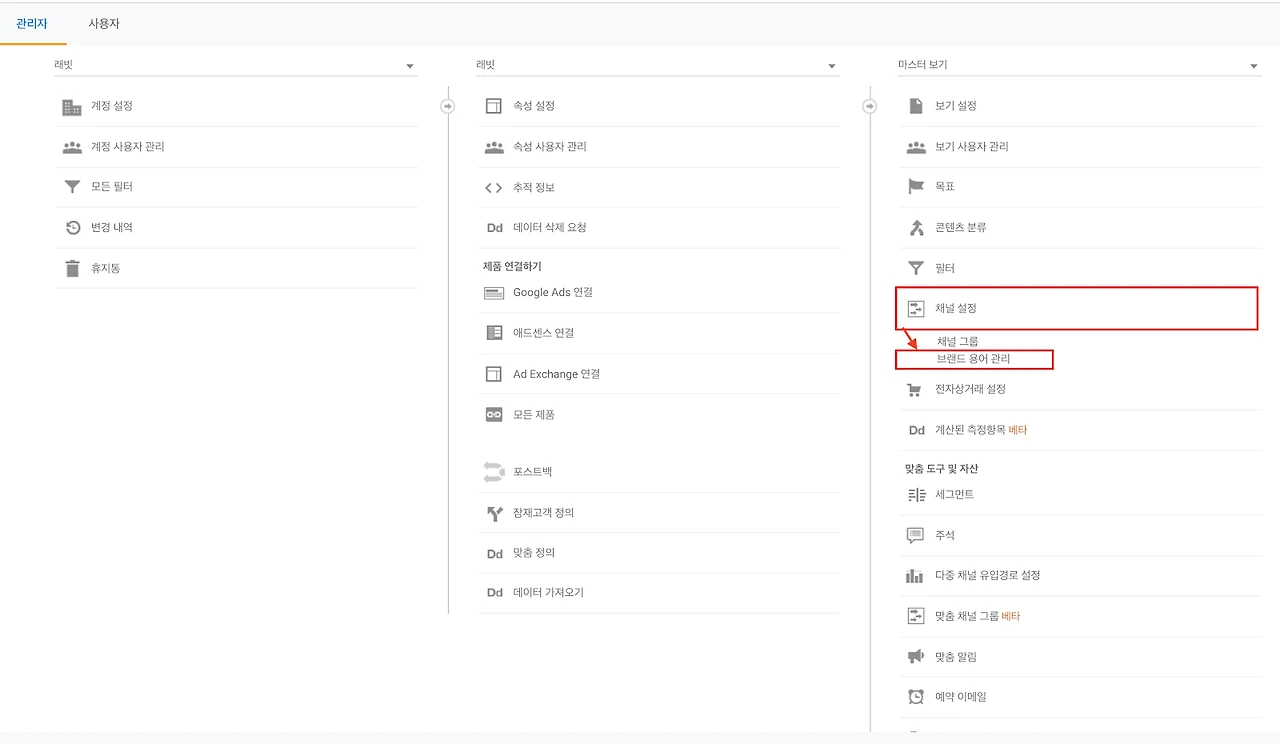Open the 속성 사용자 관리 link
1280x744 pixels.
(550, 147)
